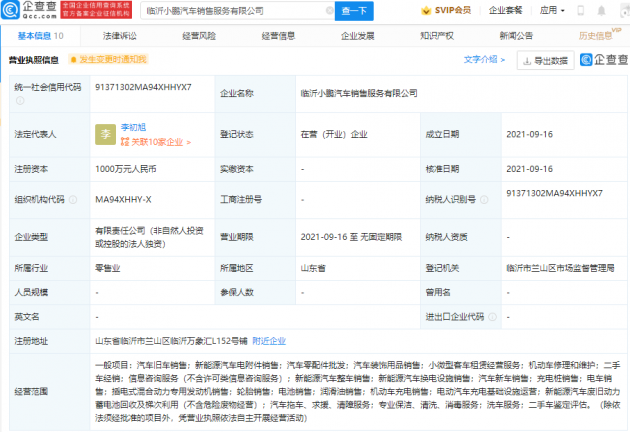Select registered capital 1000万元人民币
This screenshot has height=432, width=630.
tap(125, 169)
